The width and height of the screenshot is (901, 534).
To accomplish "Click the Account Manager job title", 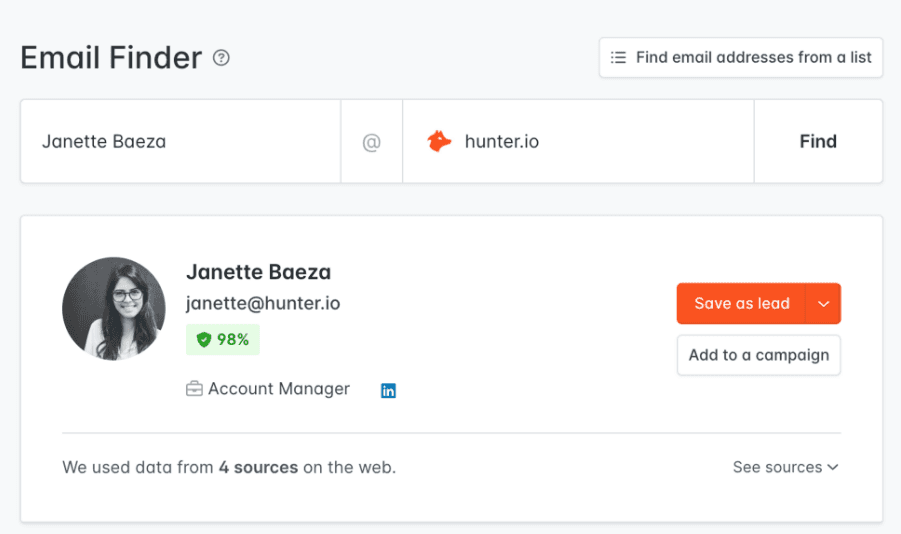I will point(279,389).
